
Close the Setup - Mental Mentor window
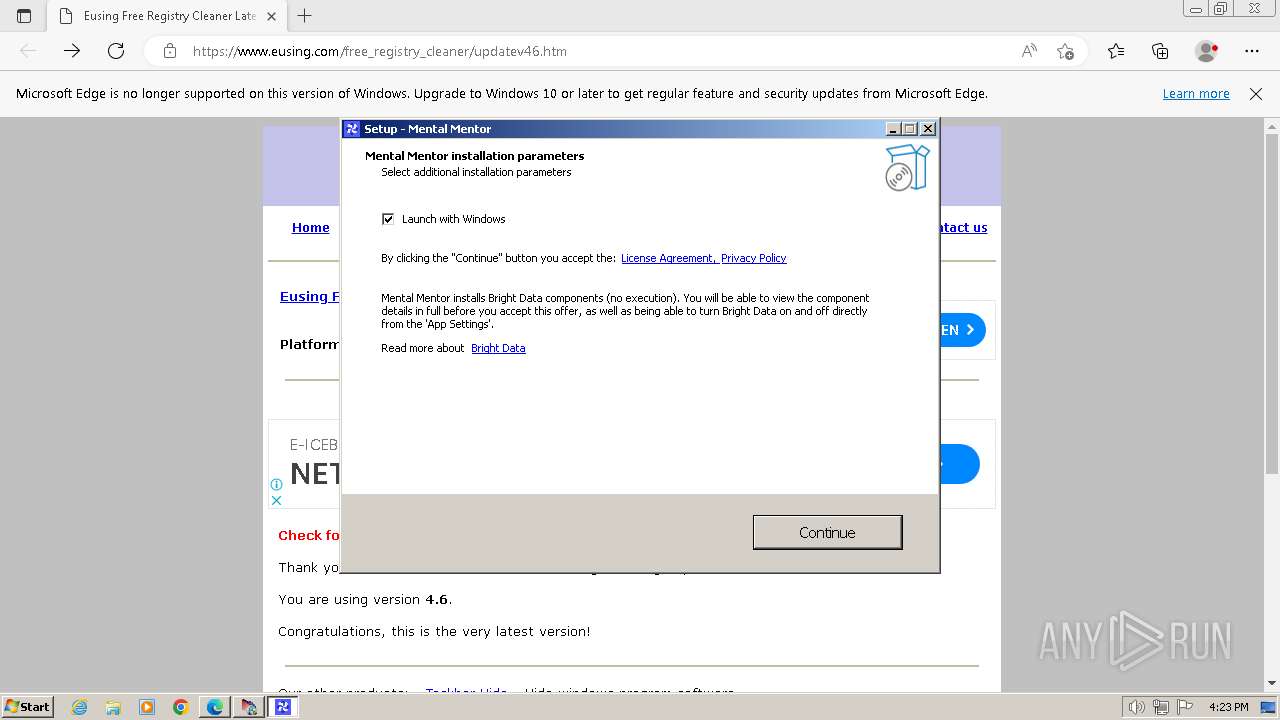click(928, 129)
